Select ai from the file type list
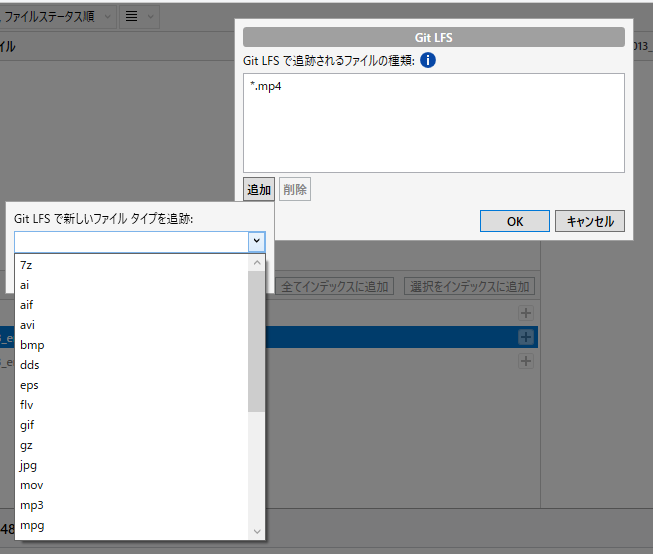653x554 pixels. click(x=132, y=285)
